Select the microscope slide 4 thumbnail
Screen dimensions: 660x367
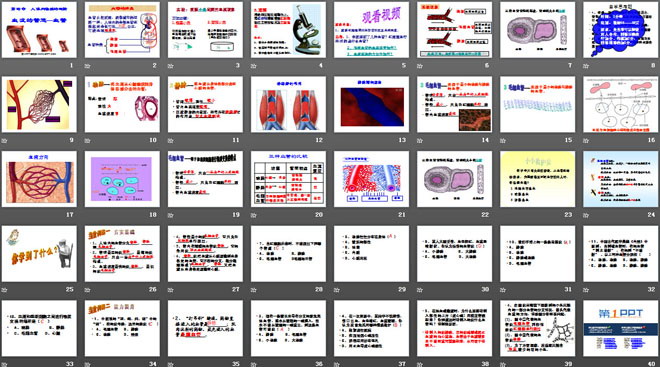288,30
